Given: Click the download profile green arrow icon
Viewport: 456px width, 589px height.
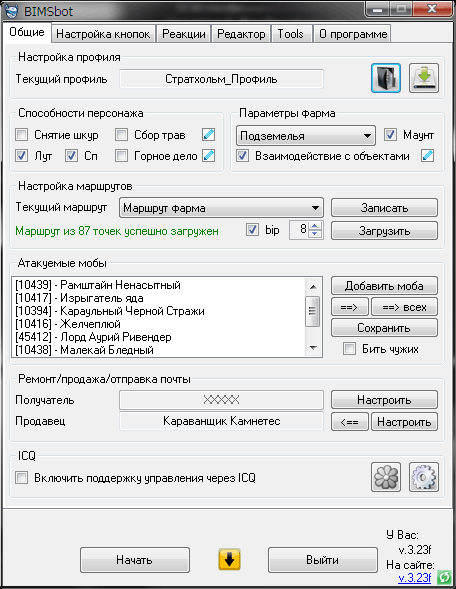Looking at the screenshot, I should tap(424, 78).
